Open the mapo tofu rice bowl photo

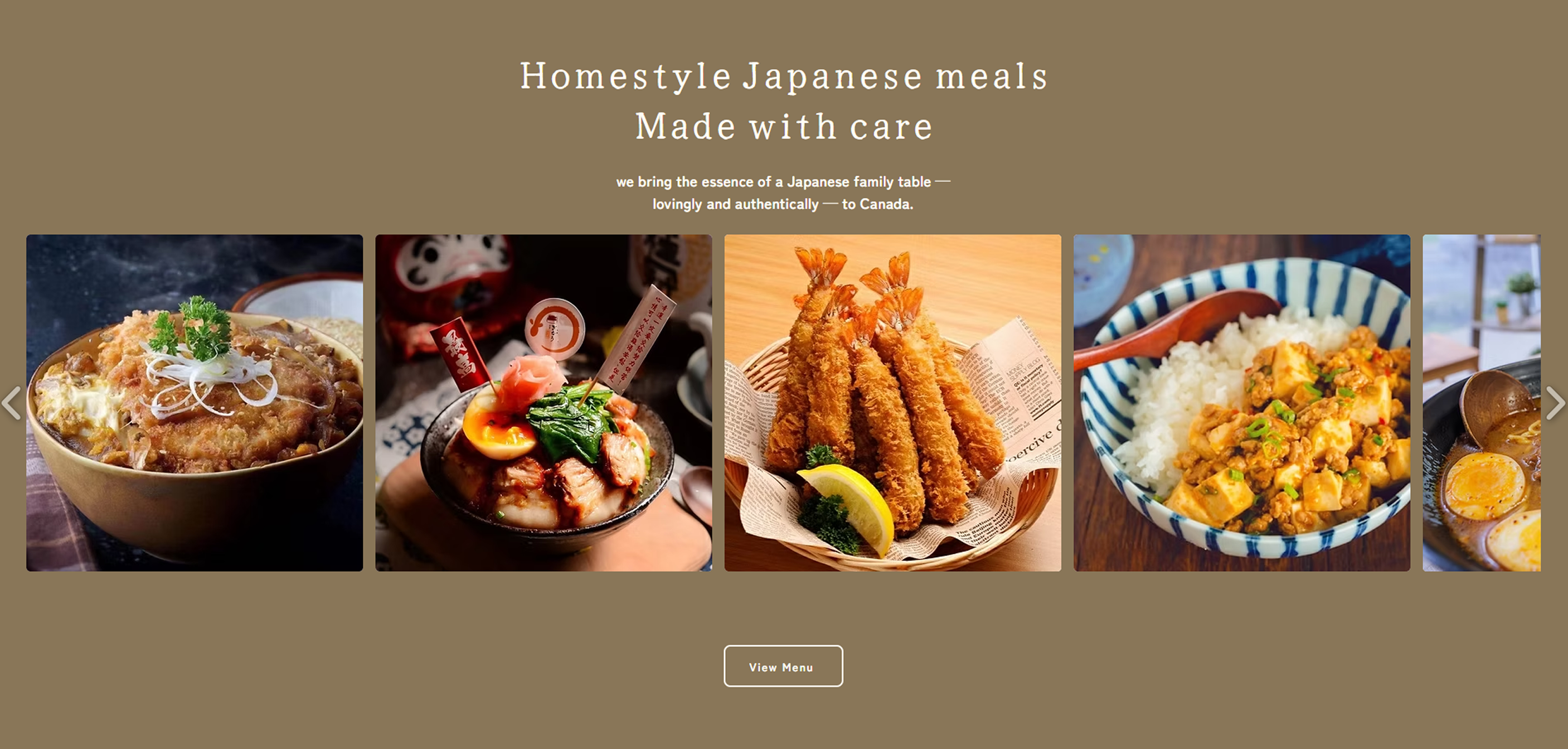(x=1242, y=403)
